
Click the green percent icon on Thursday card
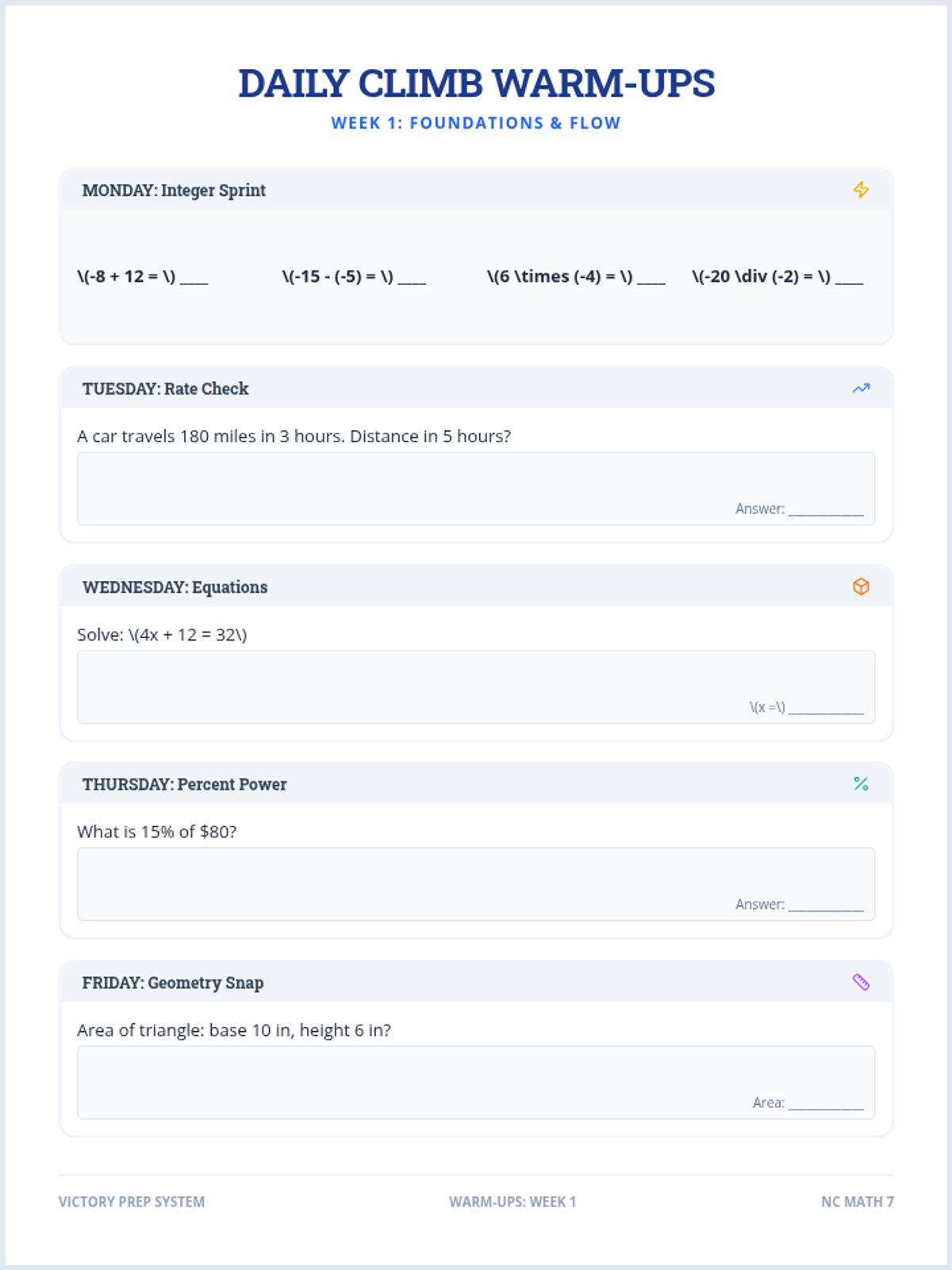pos(861,783)
